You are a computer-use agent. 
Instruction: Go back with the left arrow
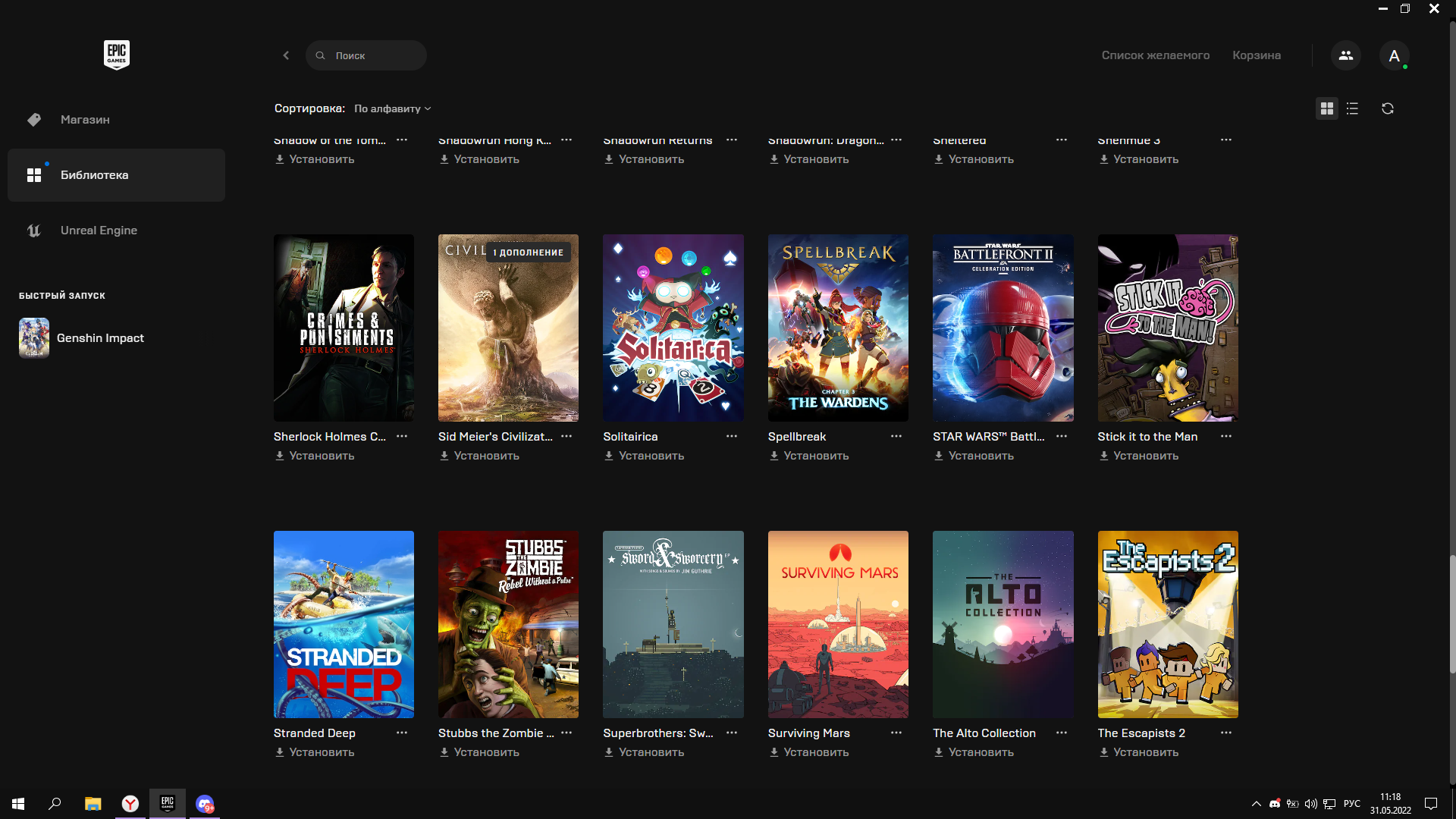(x=286, y=55)
